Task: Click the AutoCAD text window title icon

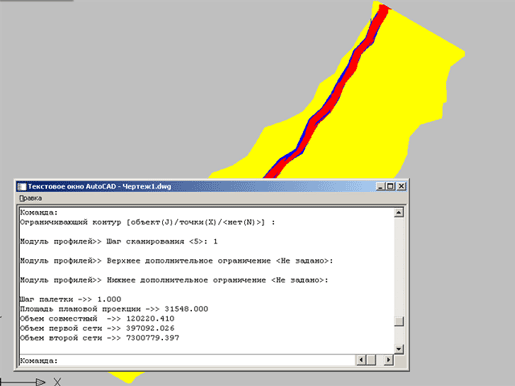Action: [x=22, y=187]
